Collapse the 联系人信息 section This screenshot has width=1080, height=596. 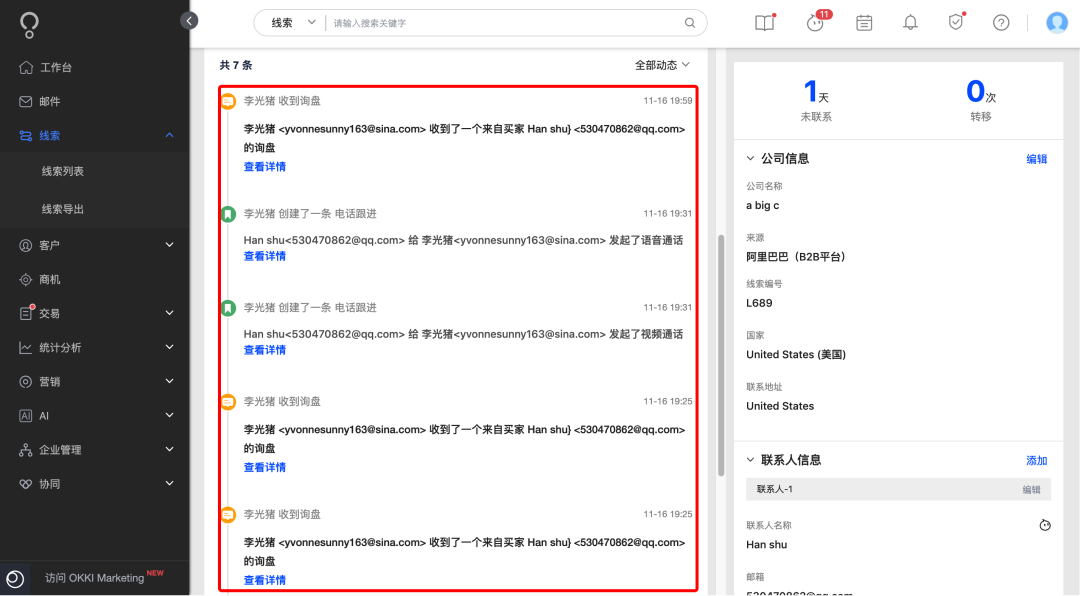pos(750,460)
